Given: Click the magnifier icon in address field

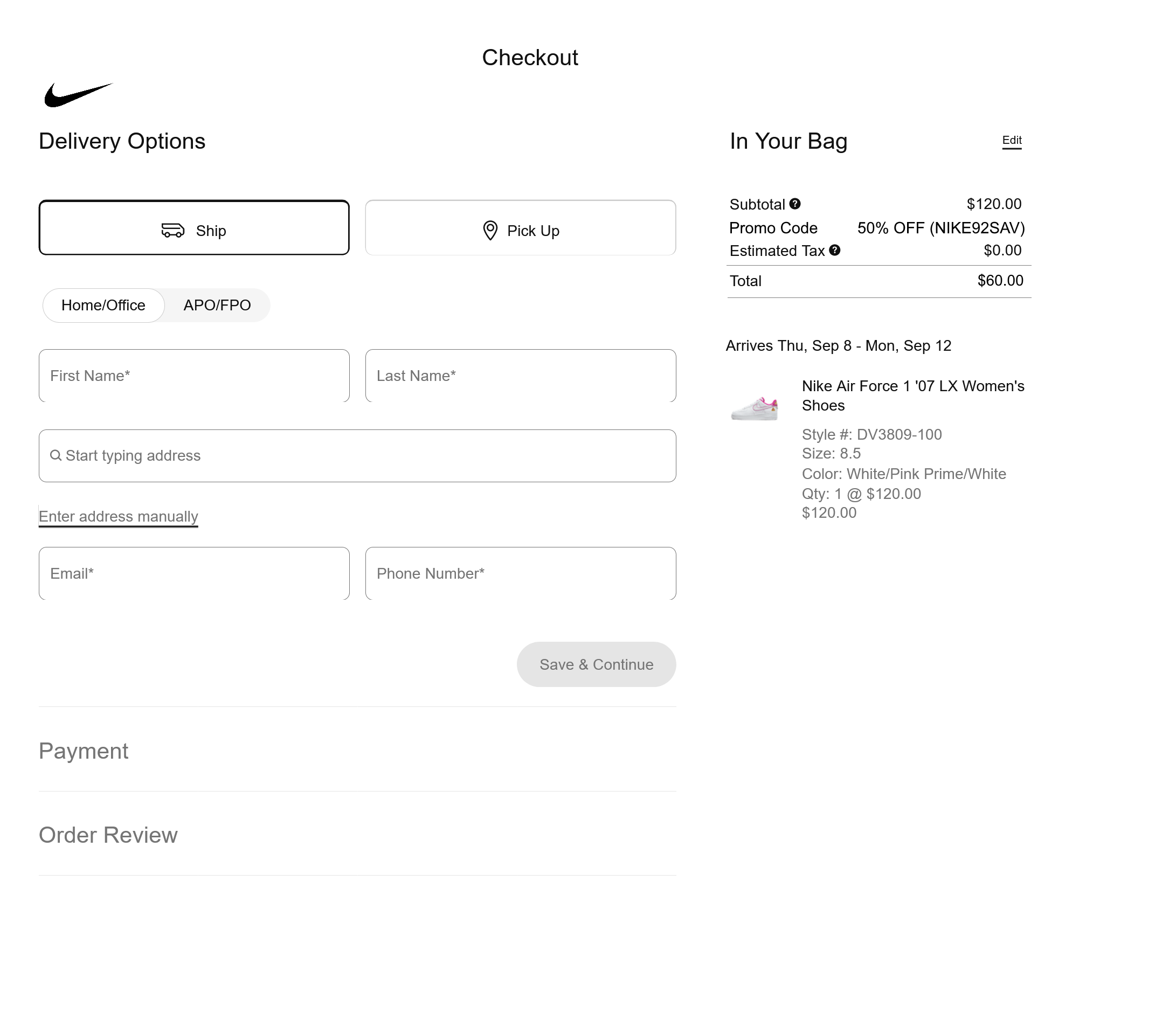Looking at the screenshot, I should coord(55,455).
